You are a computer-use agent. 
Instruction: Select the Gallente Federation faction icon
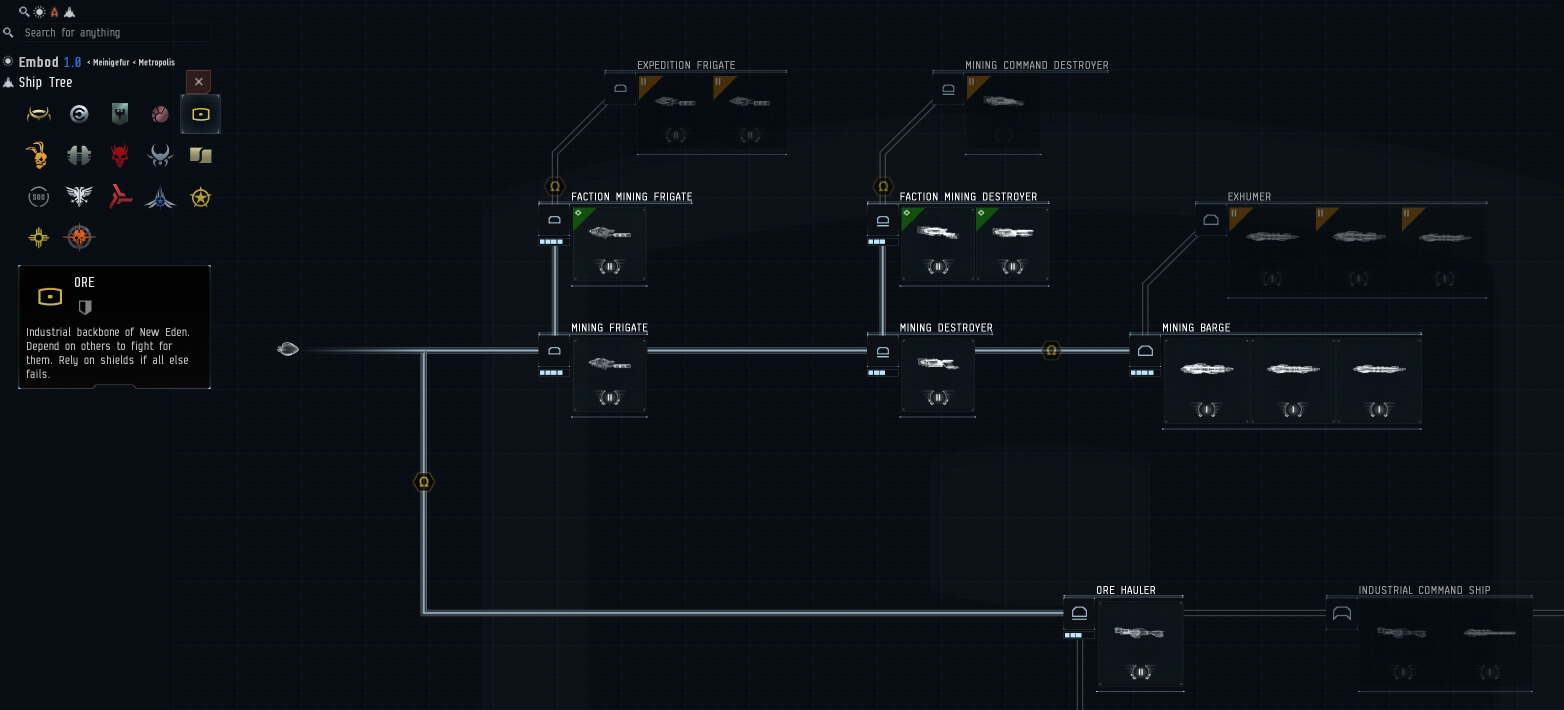pyautogui.click(x=120, y=114)
